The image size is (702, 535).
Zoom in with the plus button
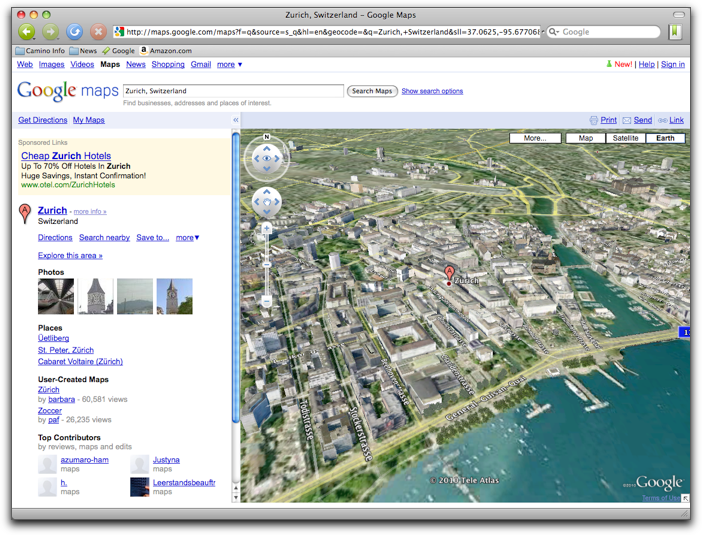pos(267,229)
